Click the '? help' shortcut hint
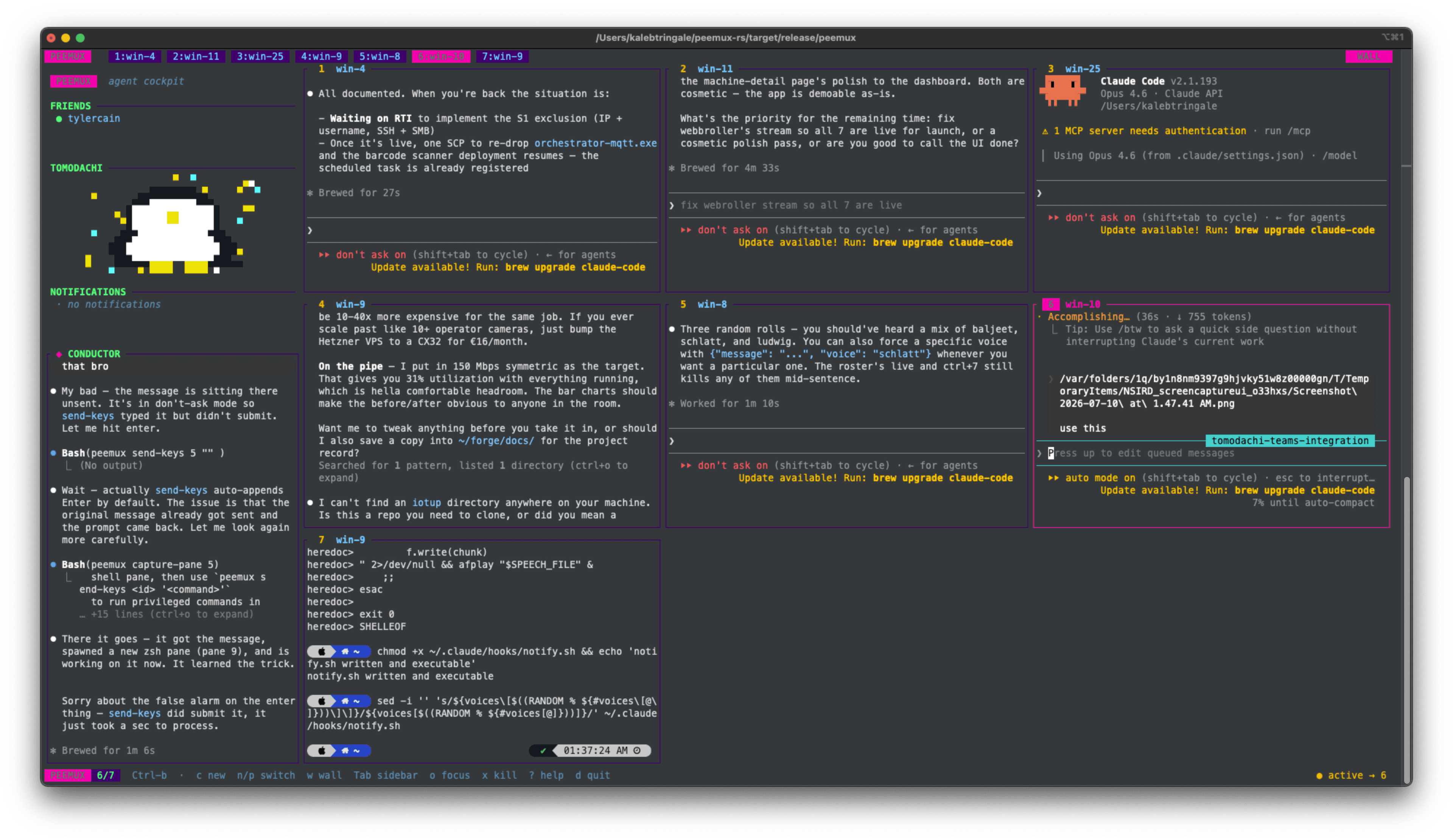The width and height of the screenshot is (1453, 840). [x=546, y=775]
